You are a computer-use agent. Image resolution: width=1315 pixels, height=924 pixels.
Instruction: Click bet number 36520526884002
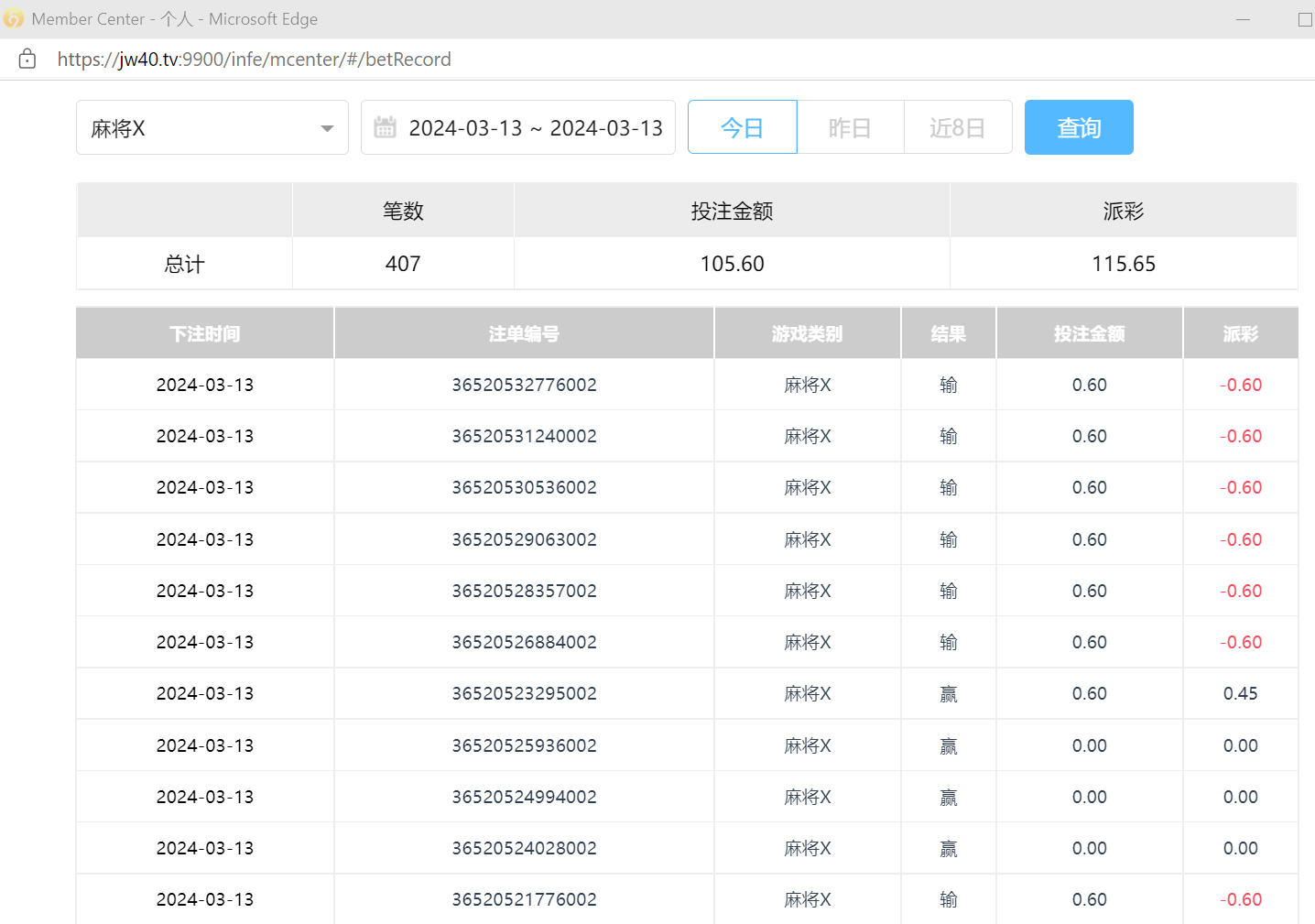pyautogui.click(x=524, y=642)
